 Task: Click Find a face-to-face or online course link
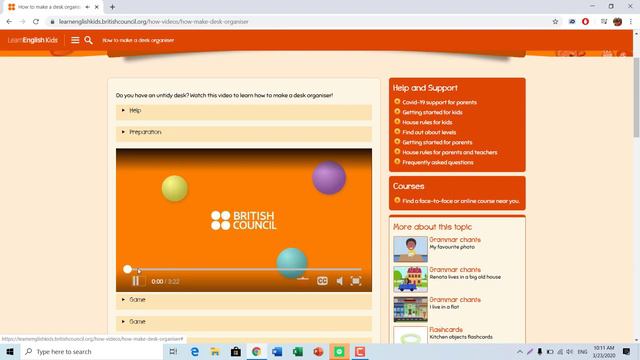[x=461, y=201]
